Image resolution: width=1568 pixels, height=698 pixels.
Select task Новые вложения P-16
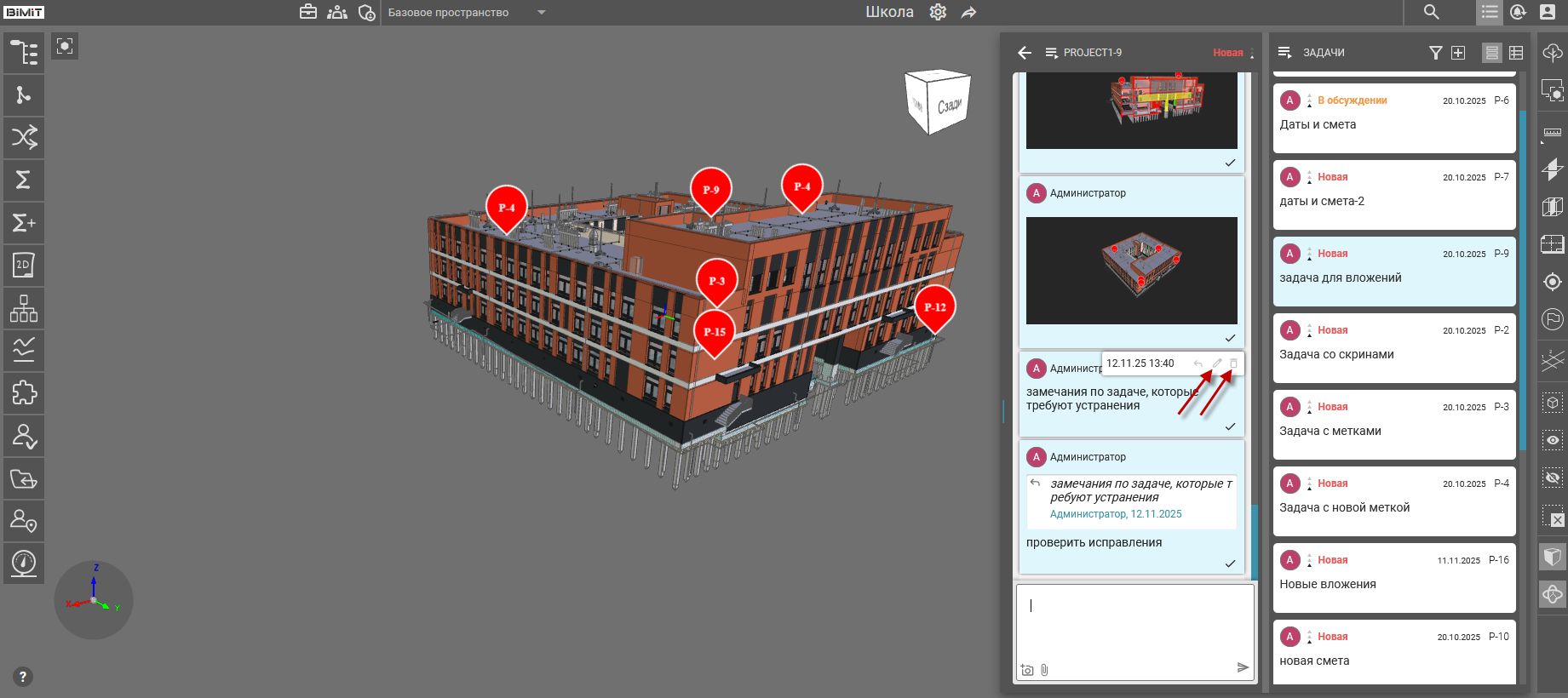coord(1393,578)
